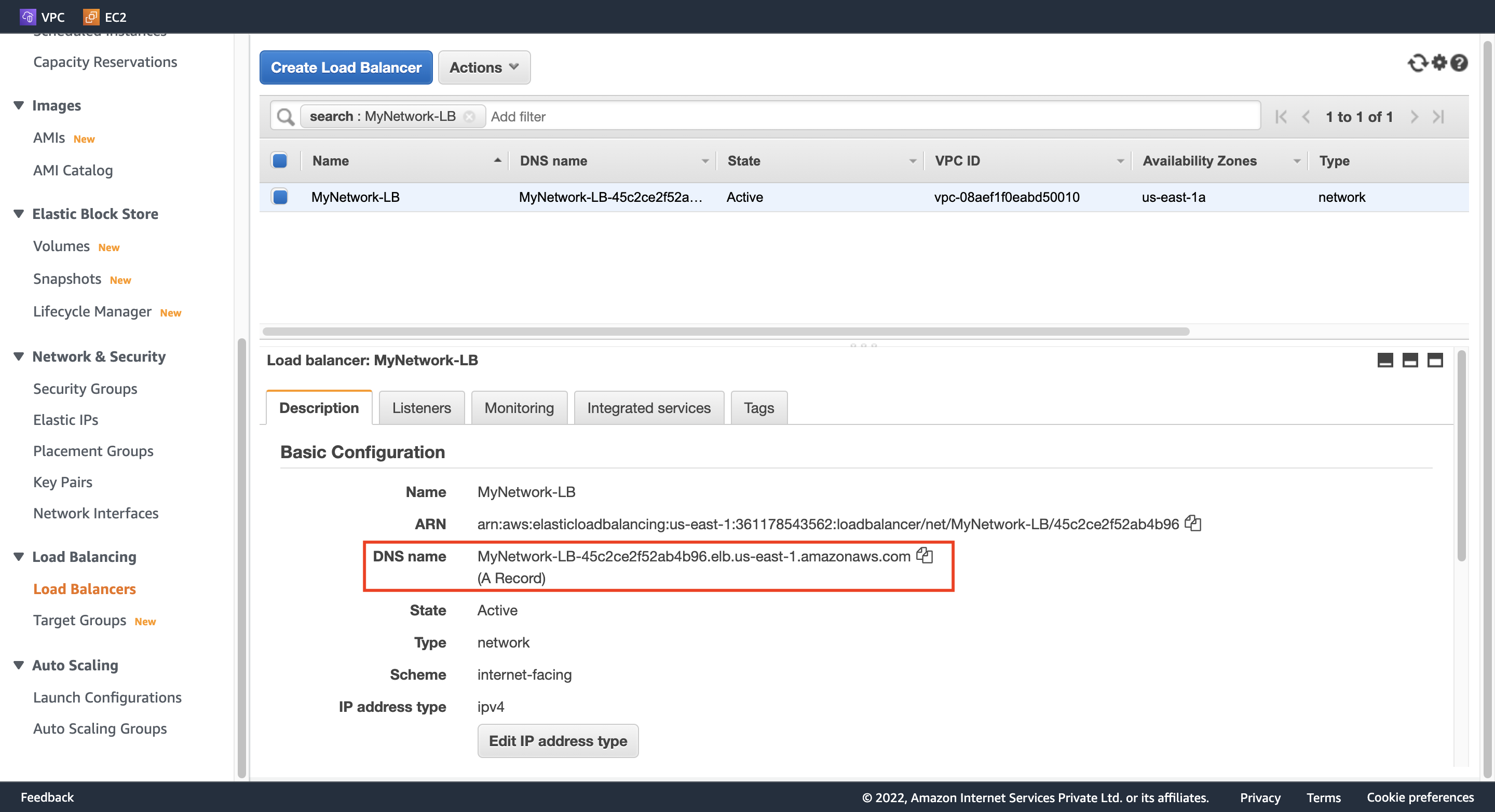This screenshot has width=1495, height=812.
Task: Click the table horizontal scrollbar
Action: click(726, 332)
